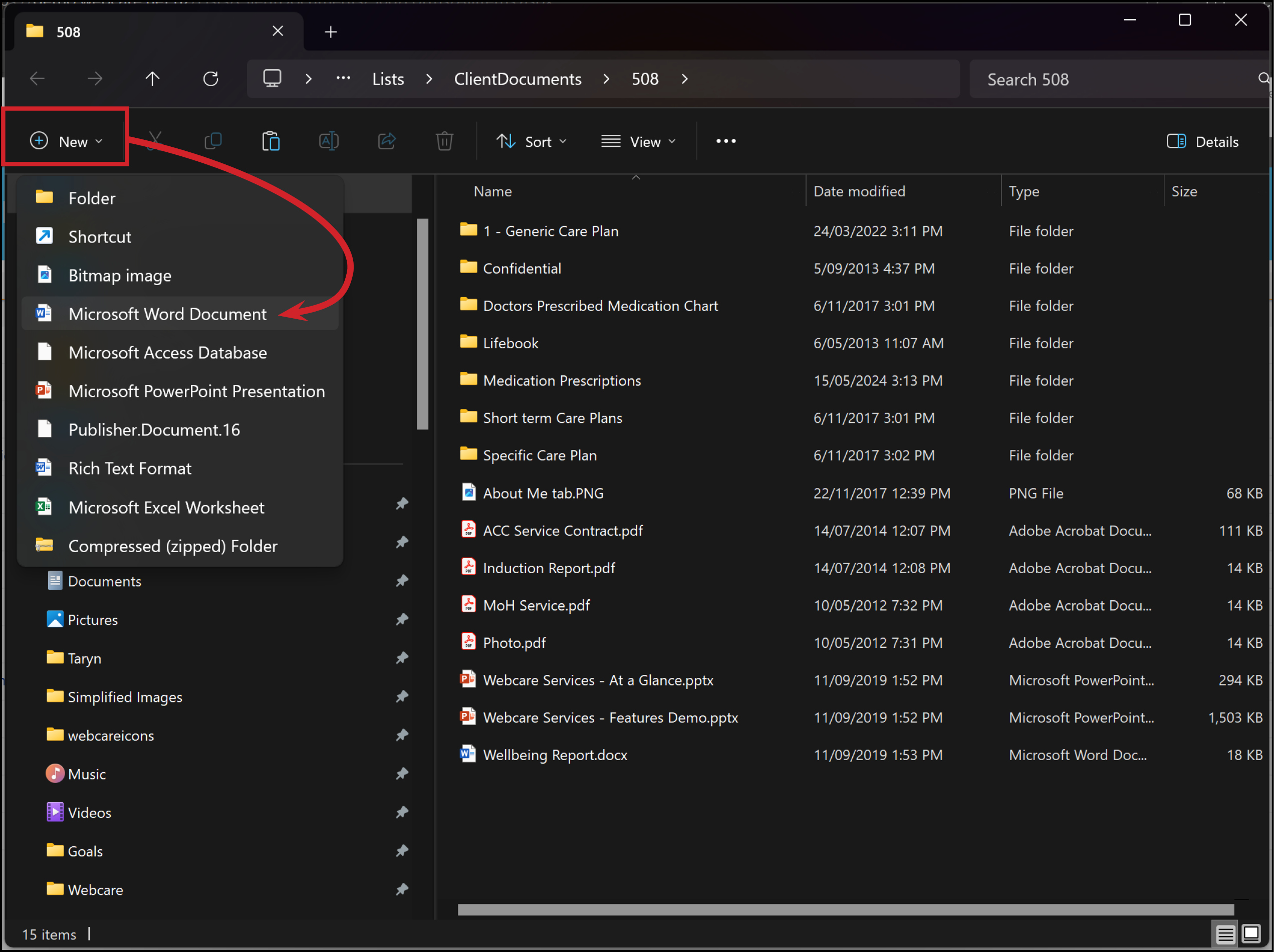The height and width of the screenshot is (952, 1274).
Task: Click the Paste clipboard icon in toolbar
Action: [271, 141]
